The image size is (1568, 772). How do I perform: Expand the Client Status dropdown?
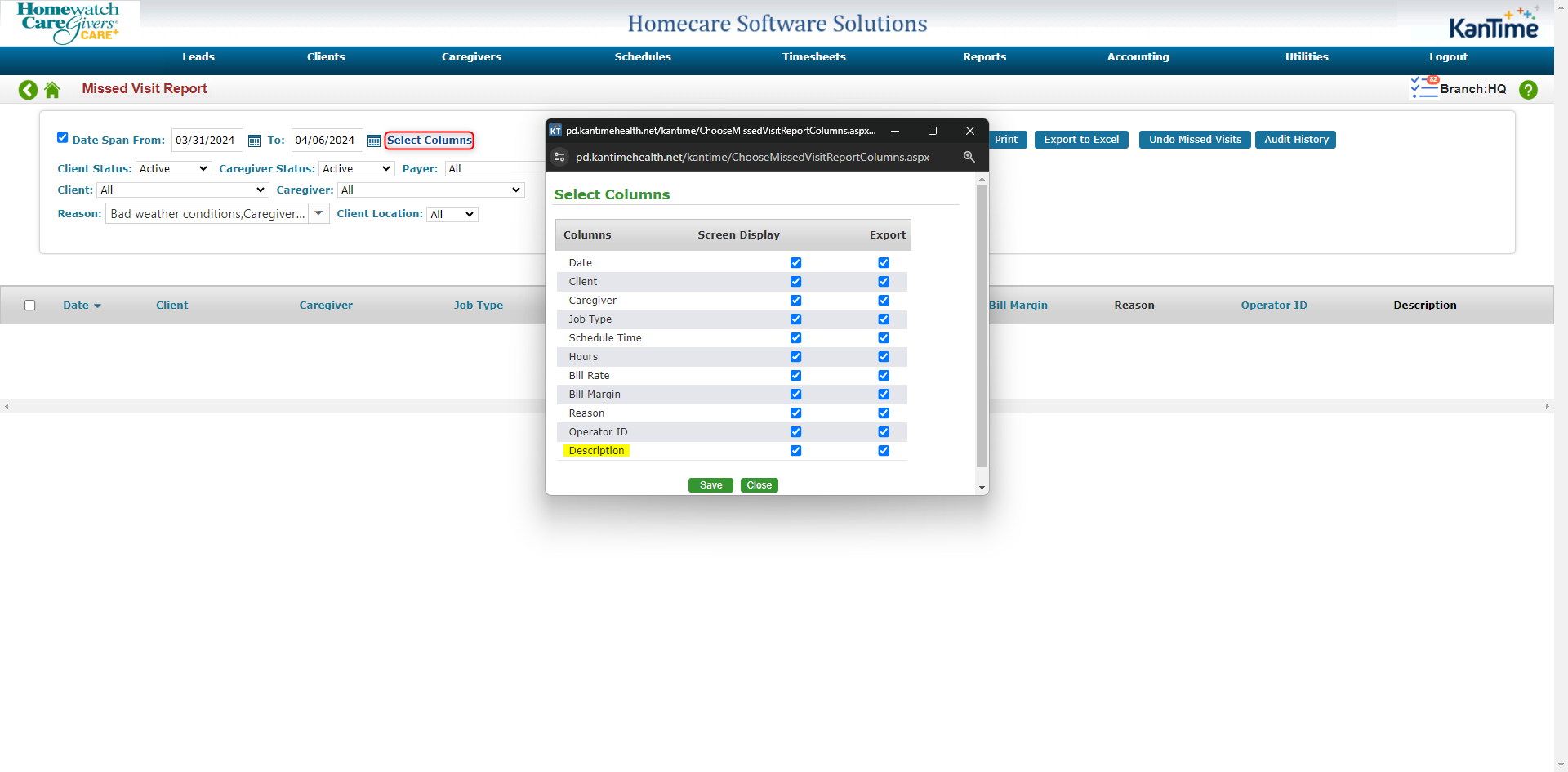point(173,169)
